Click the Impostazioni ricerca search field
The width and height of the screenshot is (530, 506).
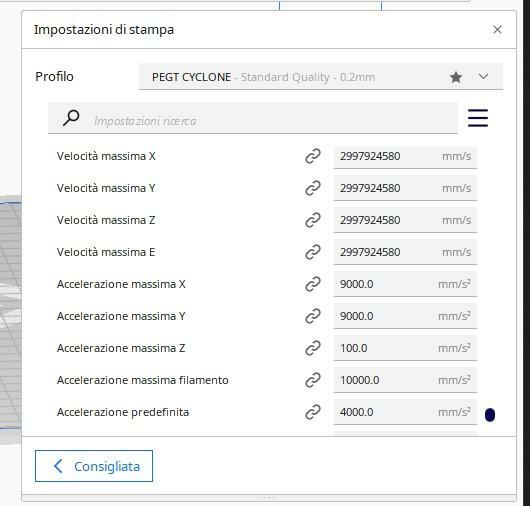(x=253, y=118)
